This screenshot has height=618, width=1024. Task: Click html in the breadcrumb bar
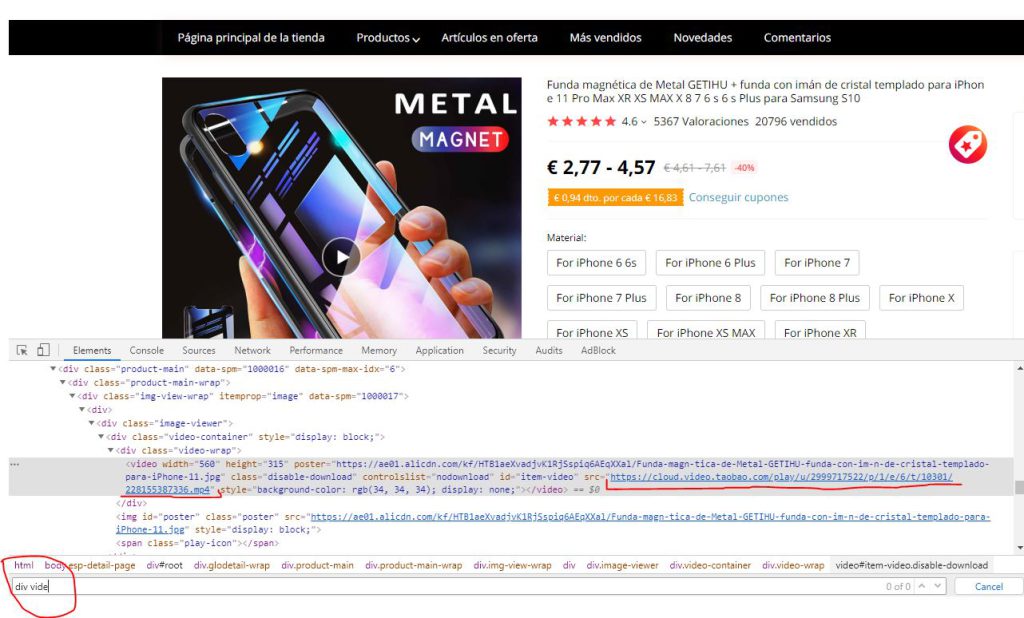point(24,565)
